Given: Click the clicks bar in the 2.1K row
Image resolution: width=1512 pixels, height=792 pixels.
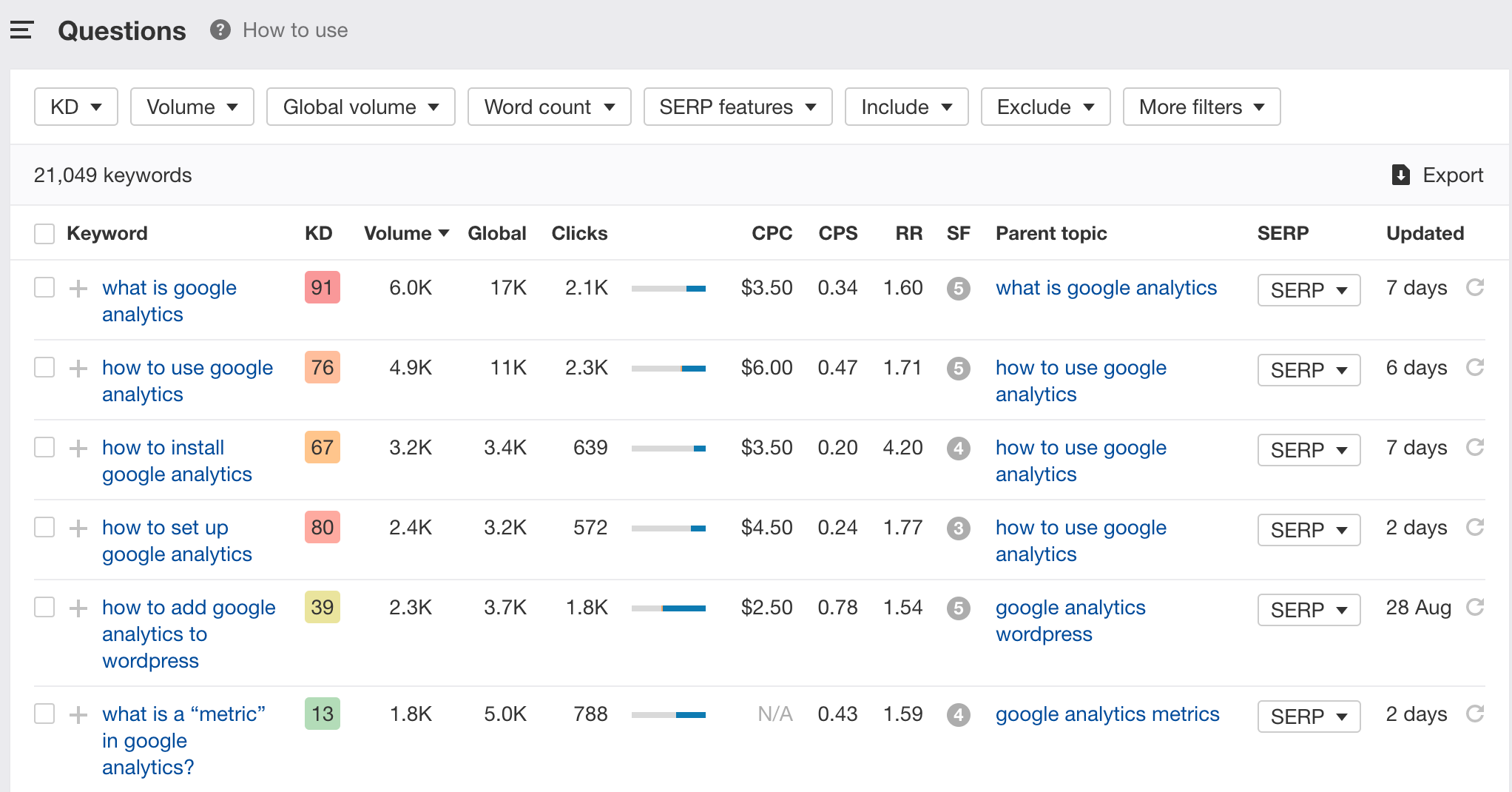Looking at the screenshot, I should [669, 289].
